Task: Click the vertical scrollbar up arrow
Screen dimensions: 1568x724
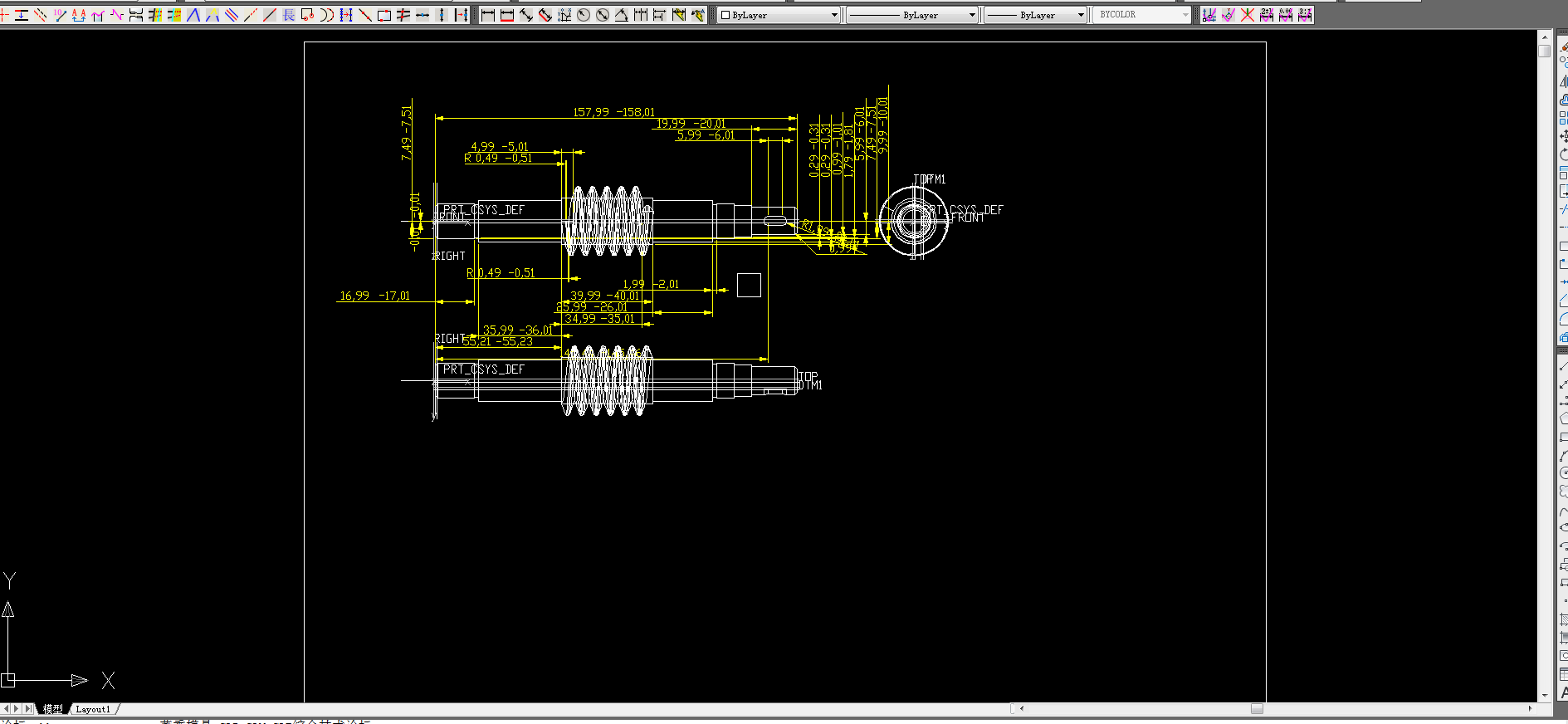Action: [1544, 37]
